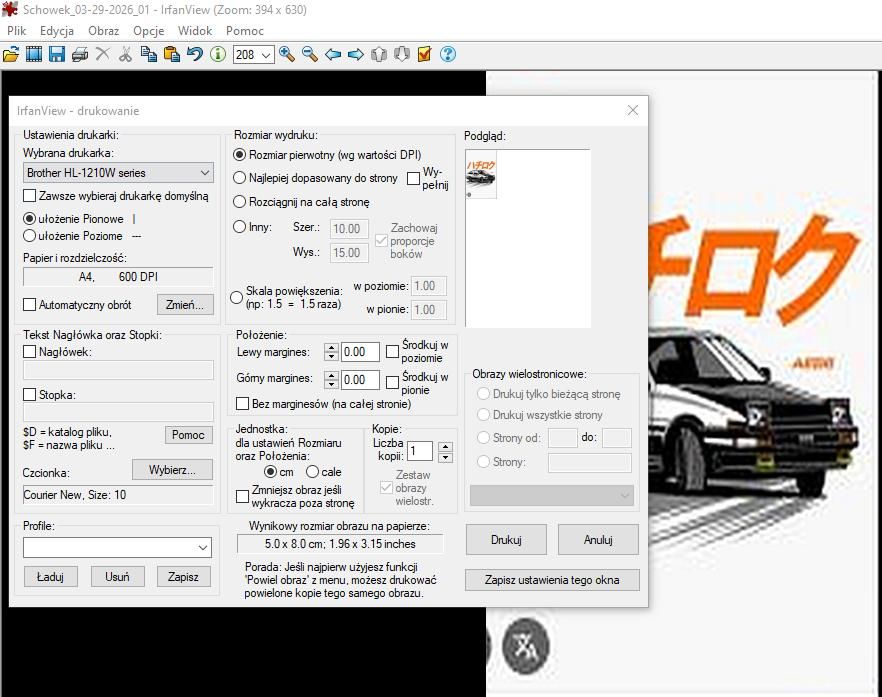Click the Help question mark icon
882x697 pixels.
448,55
